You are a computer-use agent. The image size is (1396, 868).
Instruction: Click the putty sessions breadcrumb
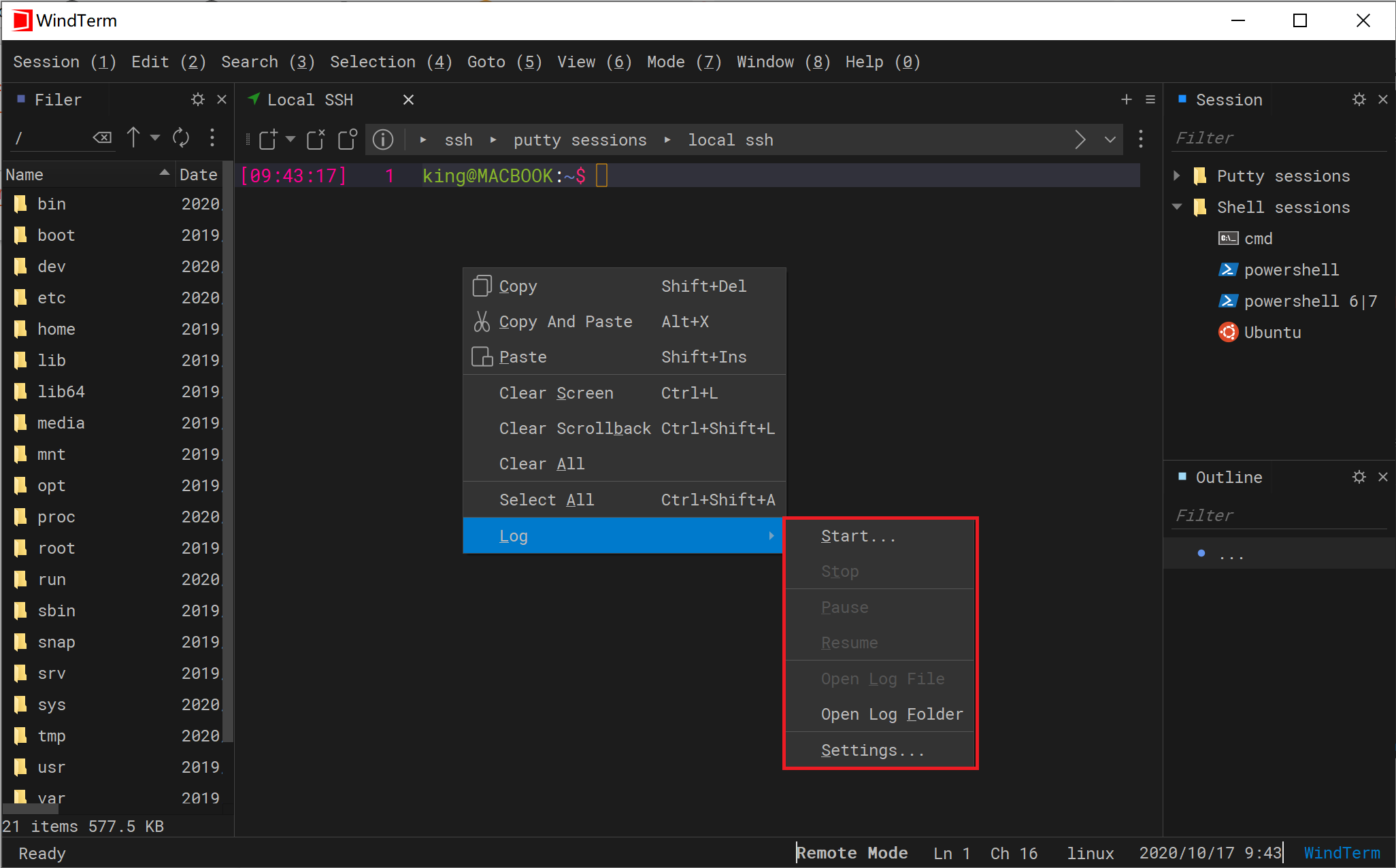tap(580, 140)
